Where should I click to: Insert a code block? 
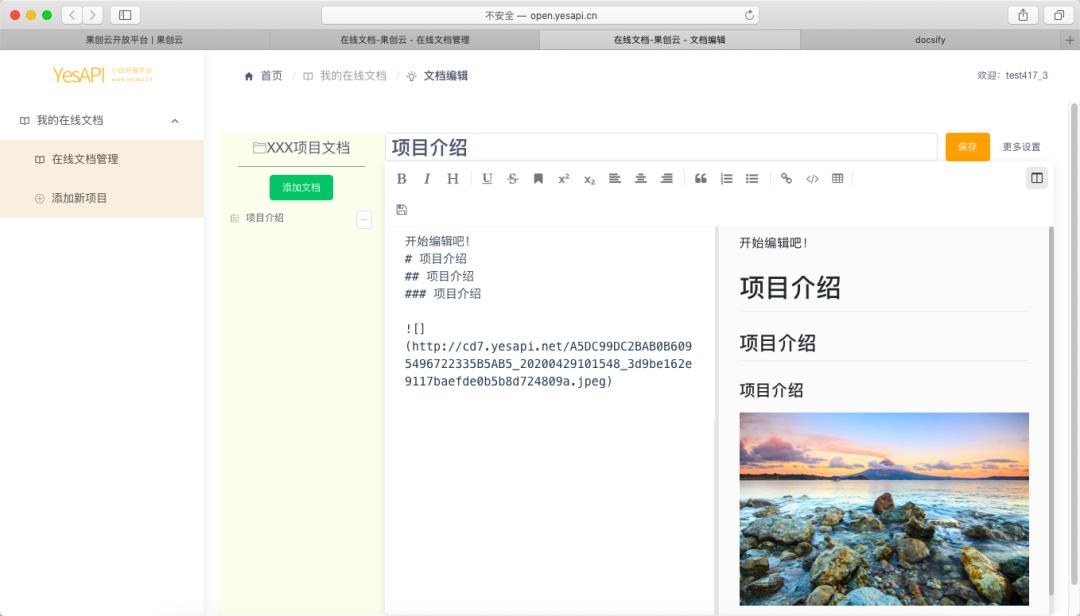pos(813,179)
